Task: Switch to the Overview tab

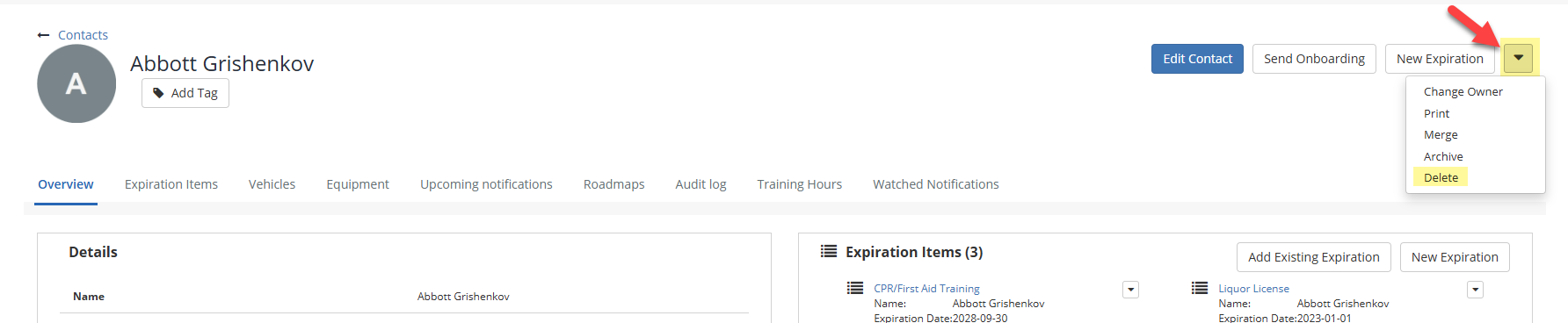Action: pos(66,184)
